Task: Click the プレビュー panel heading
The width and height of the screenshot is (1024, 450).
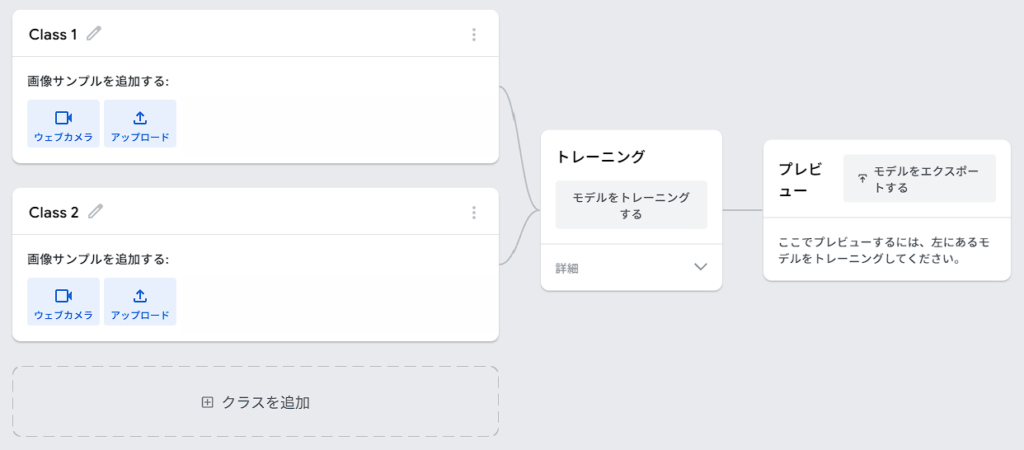Action: click(x=800, y=179)
